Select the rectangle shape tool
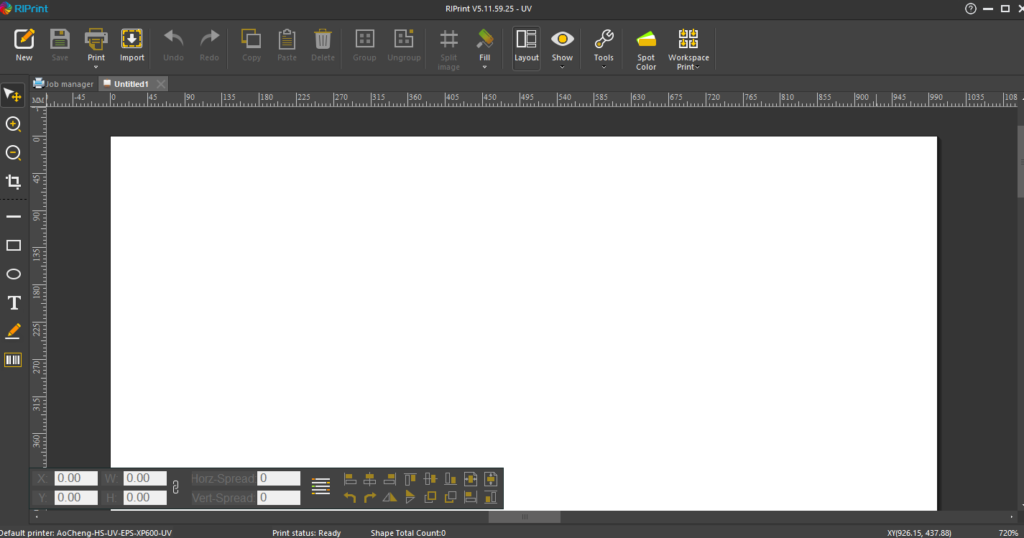The image size is (1024, 538). point(13,245)
